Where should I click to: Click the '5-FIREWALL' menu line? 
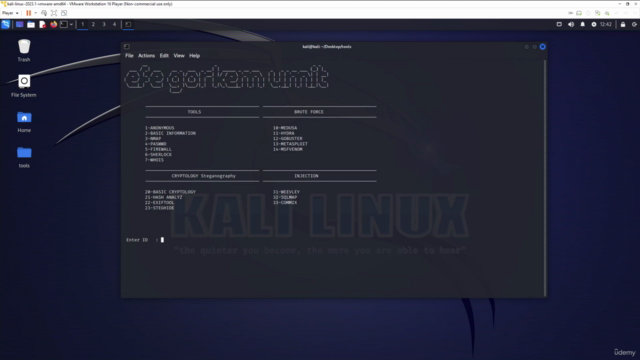coord(158,149)
